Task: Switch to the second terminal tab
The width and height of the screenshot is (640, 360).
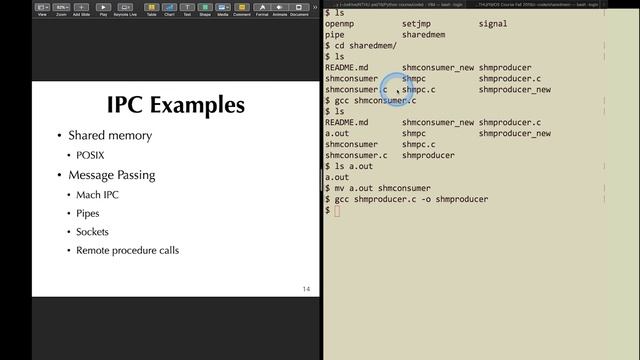Action: pyautogui.click(x=538, y=4)
